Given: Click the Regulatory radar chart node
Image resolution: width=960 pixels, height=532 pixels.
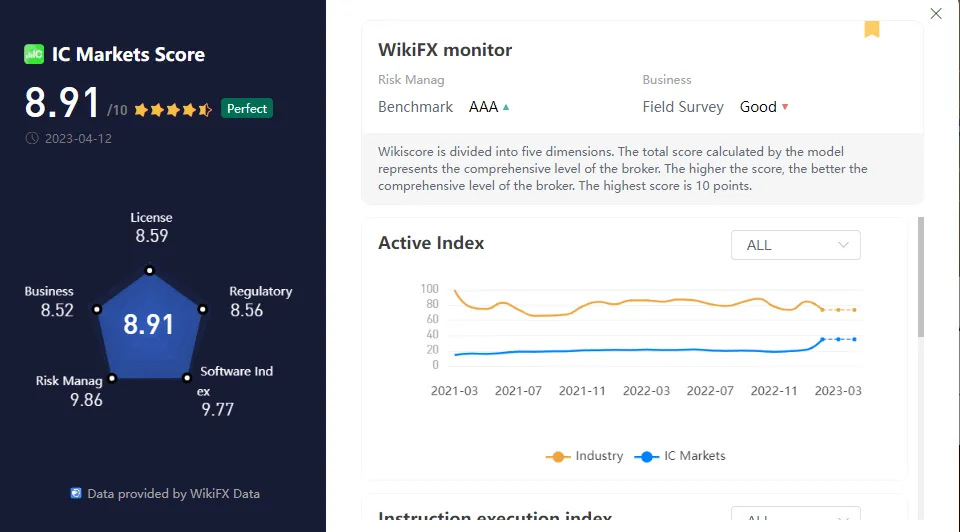Looking at the screenshot, I should [x=203, y=309].
